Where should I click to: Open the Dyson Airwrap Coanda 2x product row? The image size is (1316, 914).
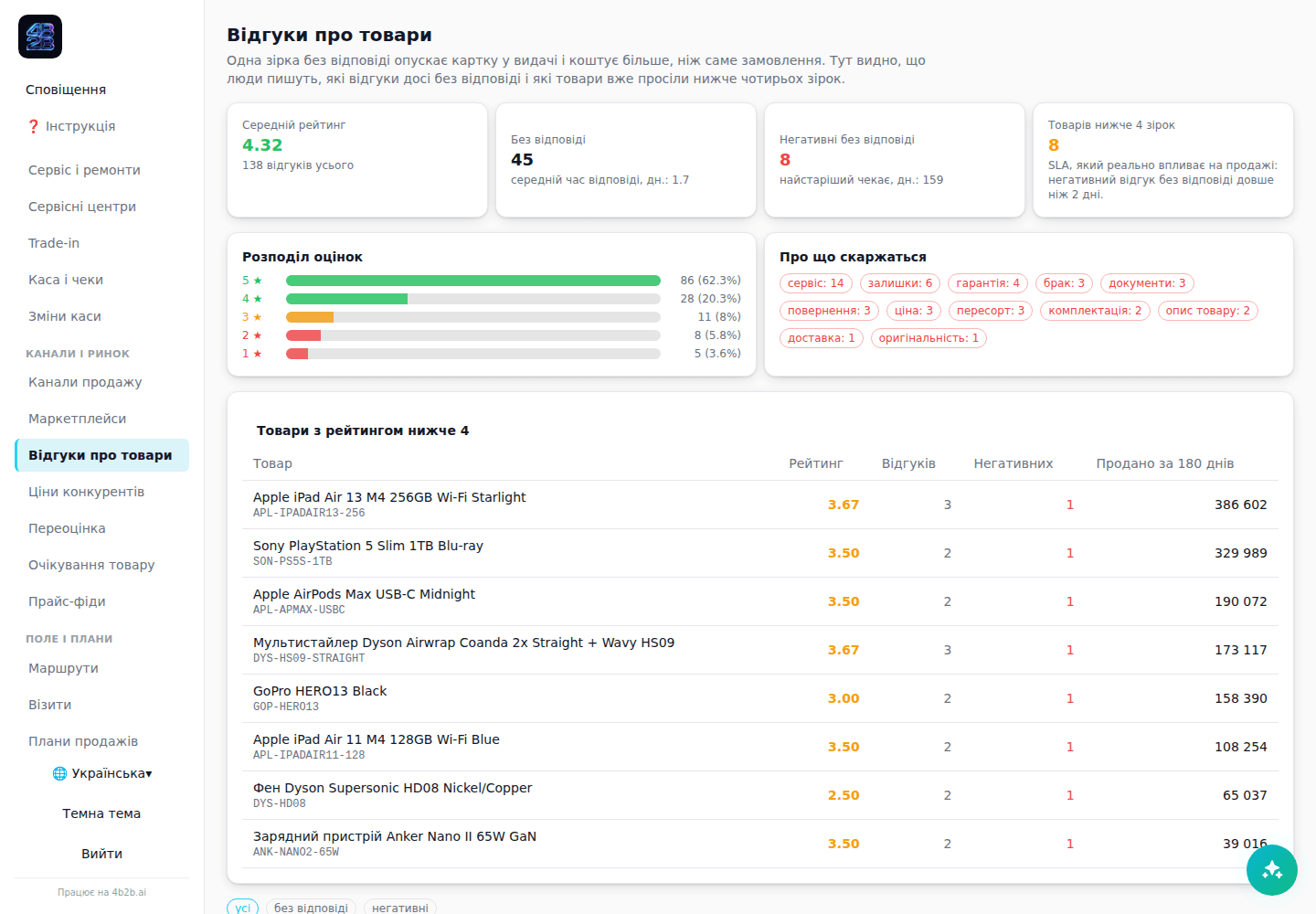[x=760, y=650]
